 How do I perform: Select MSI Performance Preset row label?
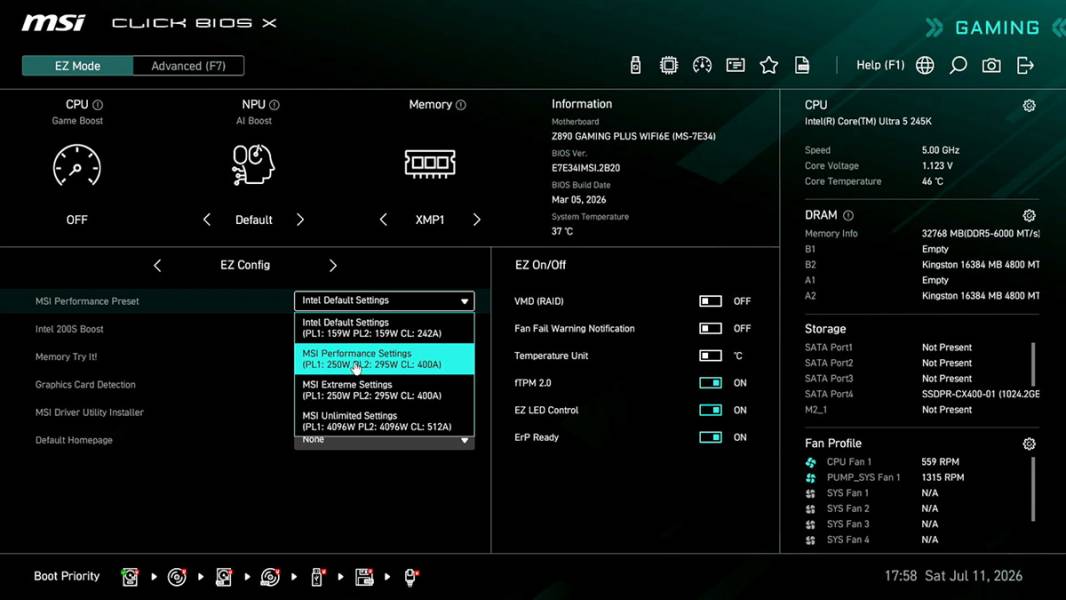[x=87, y=301]
